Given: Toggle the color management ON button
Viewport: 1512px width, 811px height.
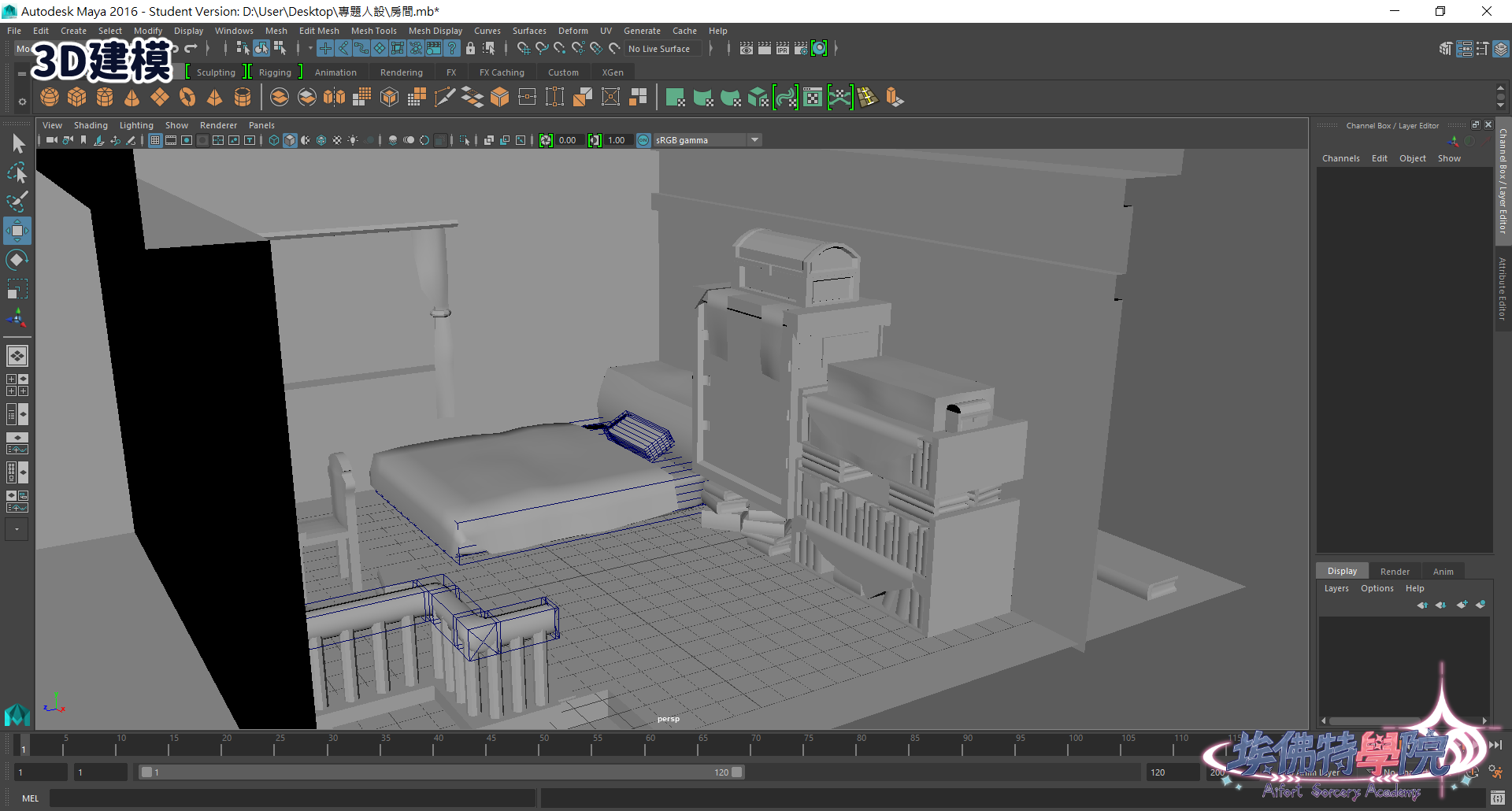Looking at the screenshot, I should pyautogui.click(x=643, y=140).
